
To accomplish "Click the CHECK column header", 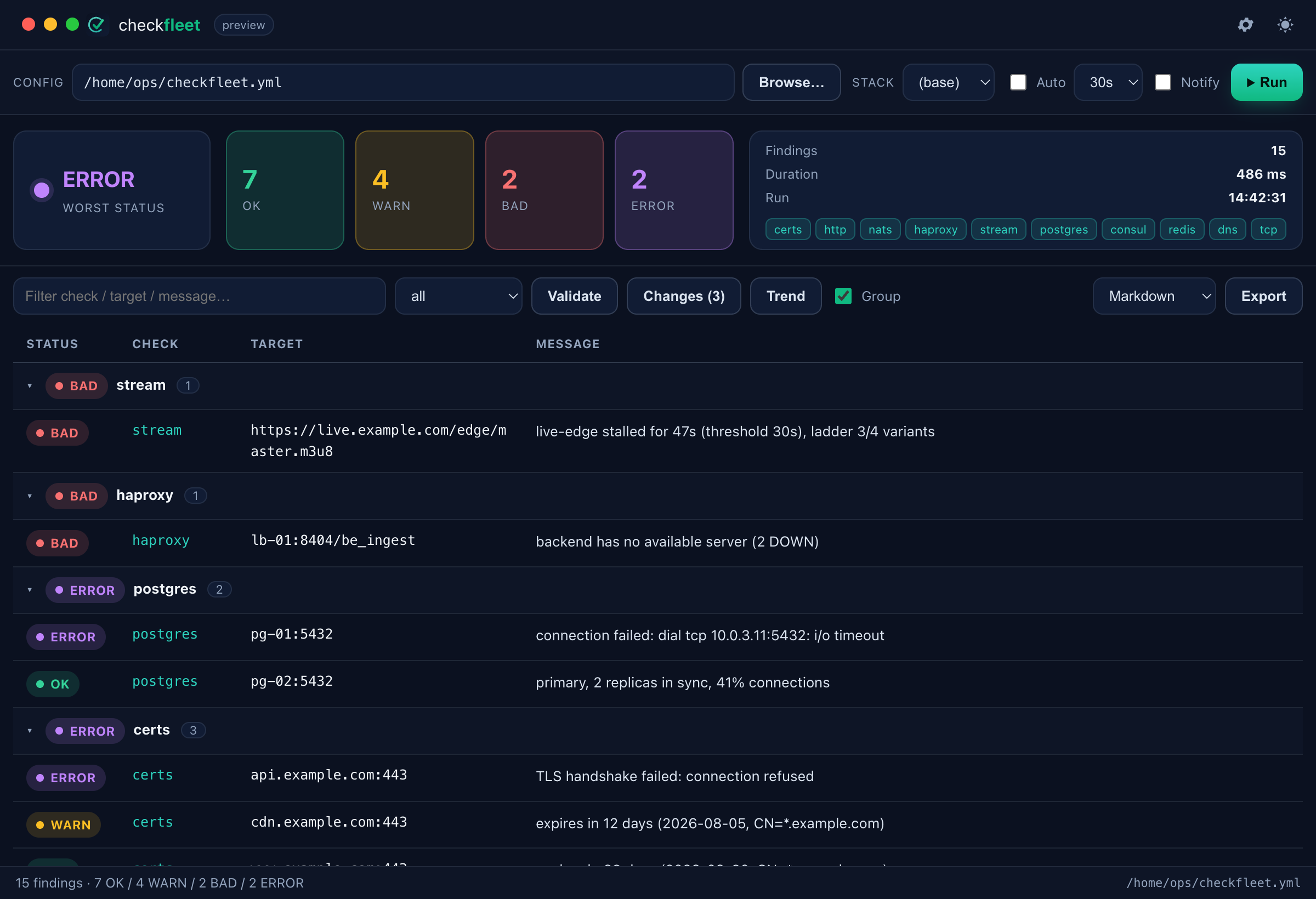I will pyautogui.click(x=155, y=344).
